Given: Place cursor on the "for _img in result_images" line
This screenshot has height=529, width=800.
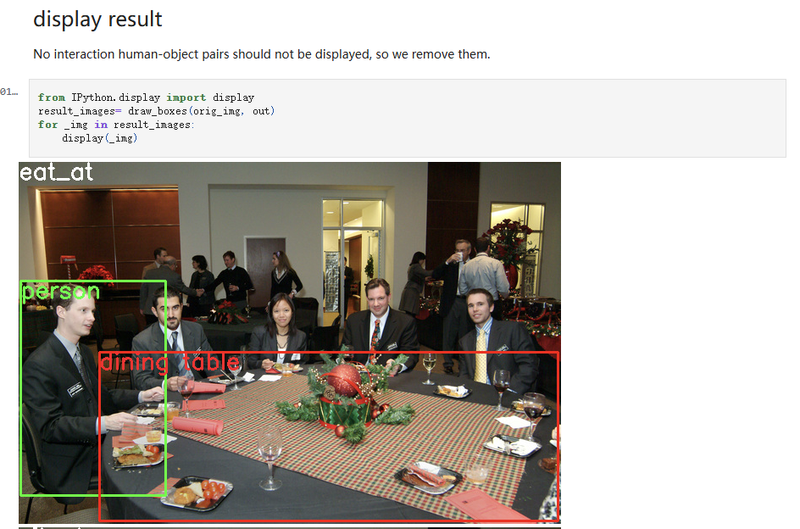Looking at the screenshot, I should point(116,124).
